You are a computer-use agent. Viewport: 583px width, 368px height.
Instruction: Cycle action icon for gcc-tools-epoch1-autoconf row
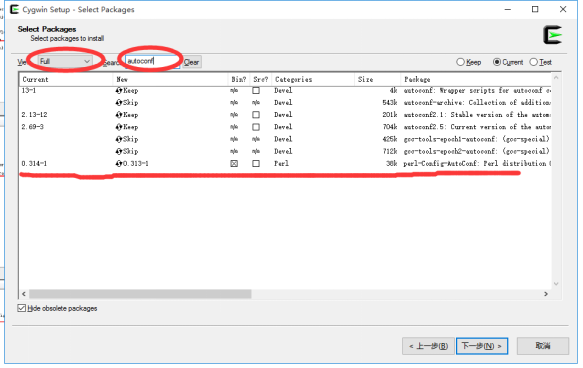coord(119,139)
